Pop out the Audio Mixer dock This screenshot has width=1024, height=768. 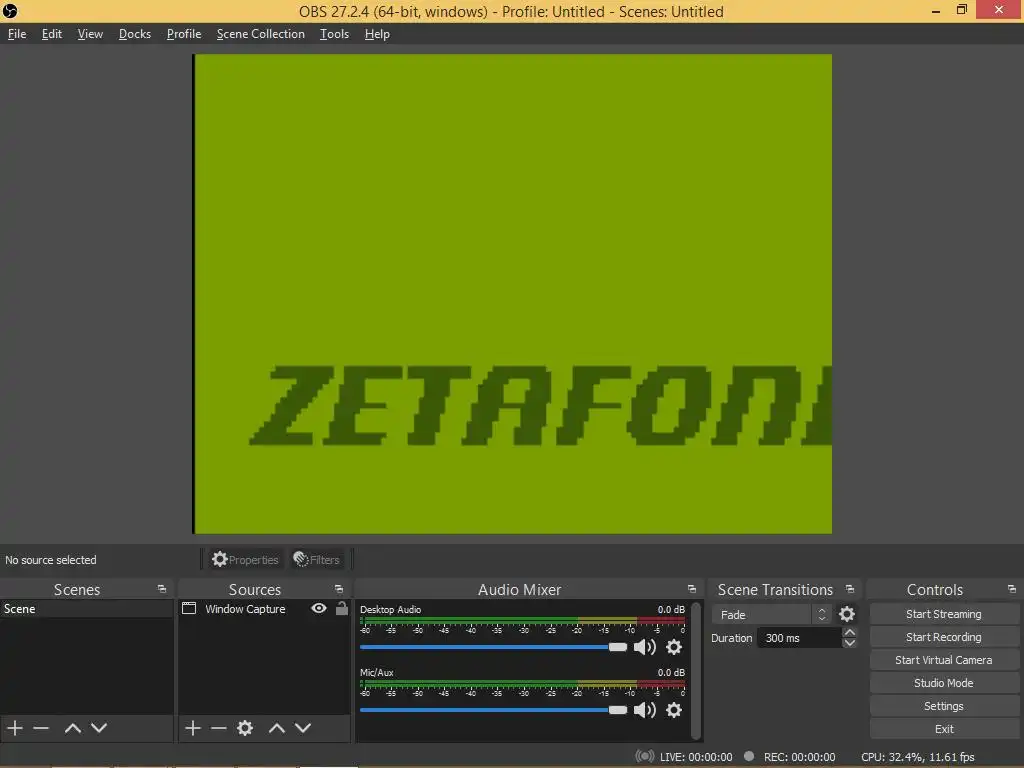[x=692, y=589]
